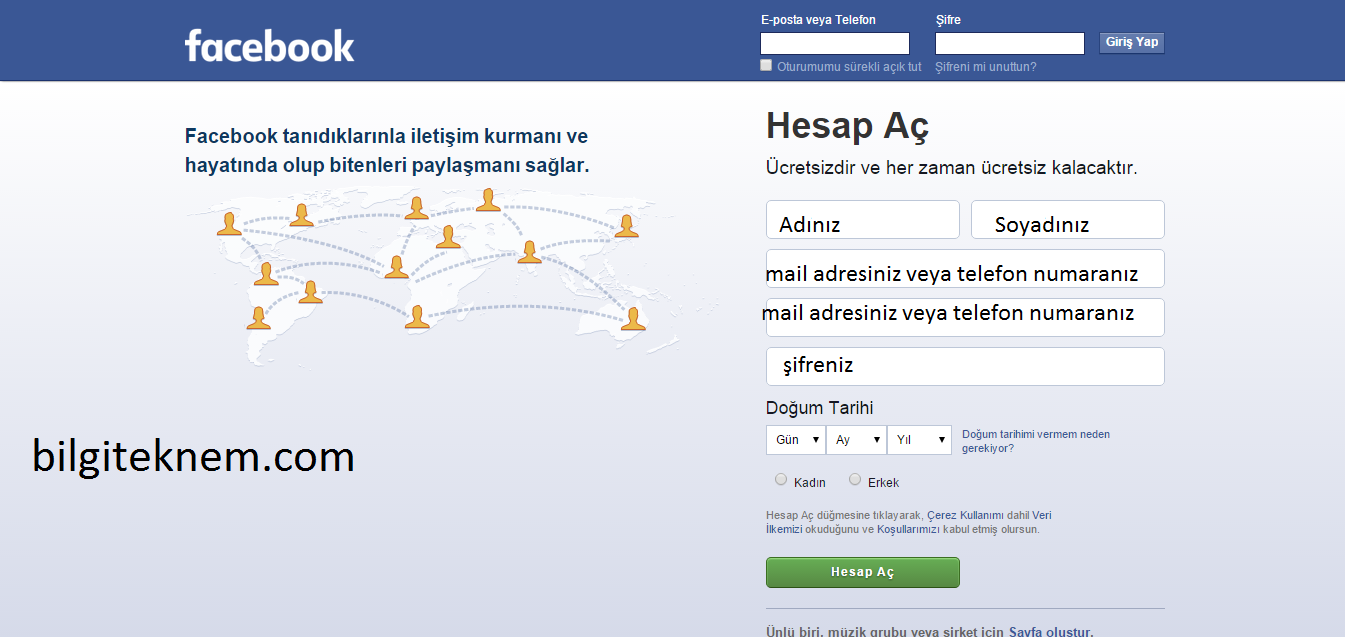
Task: Open Doğum tarihimi vermem neden gerekiyor link
Action: point(1036,441)
